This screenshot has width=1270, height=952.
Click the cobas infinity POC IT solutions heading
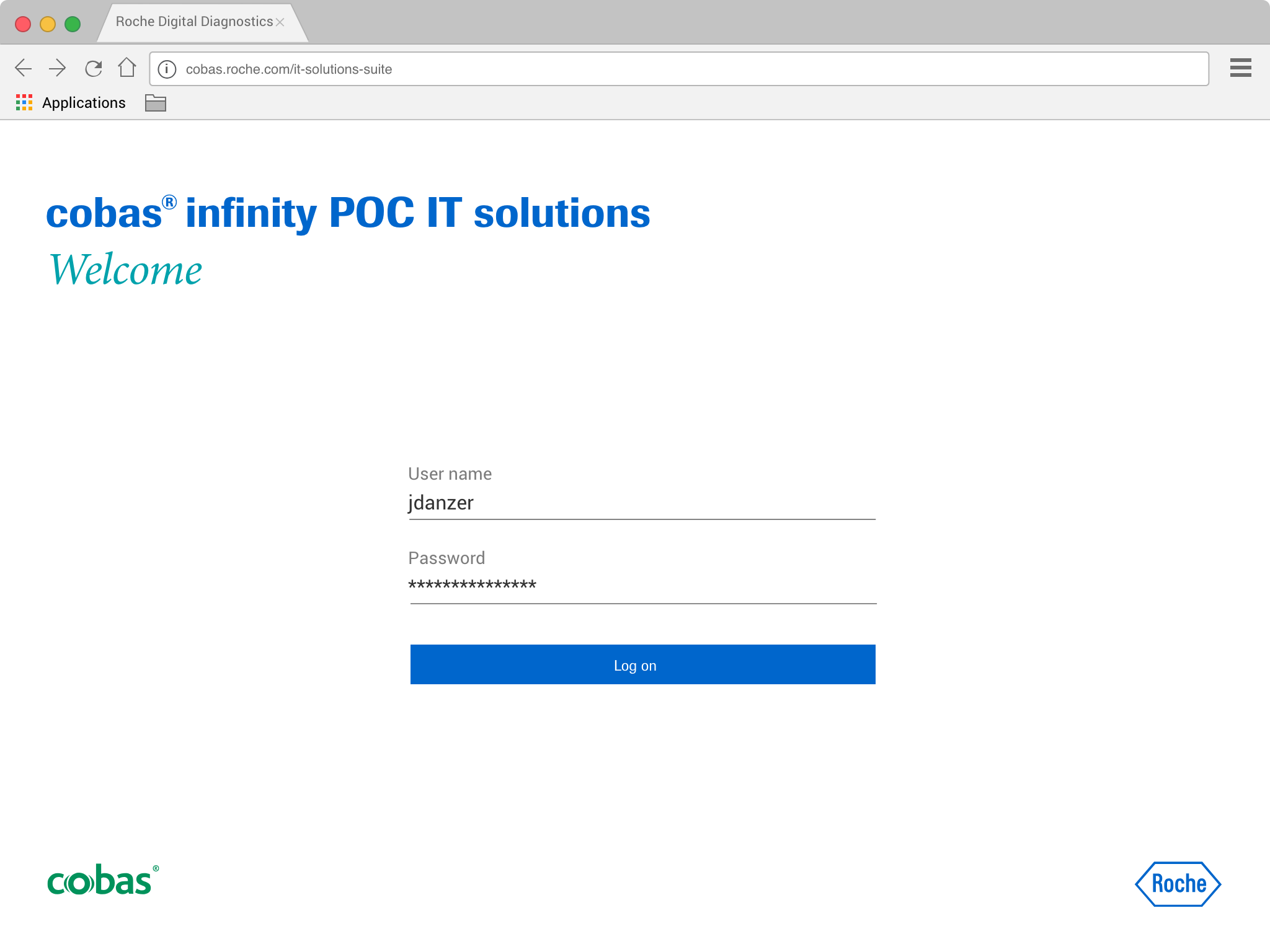pyautogui.click(x=348, y=213)
